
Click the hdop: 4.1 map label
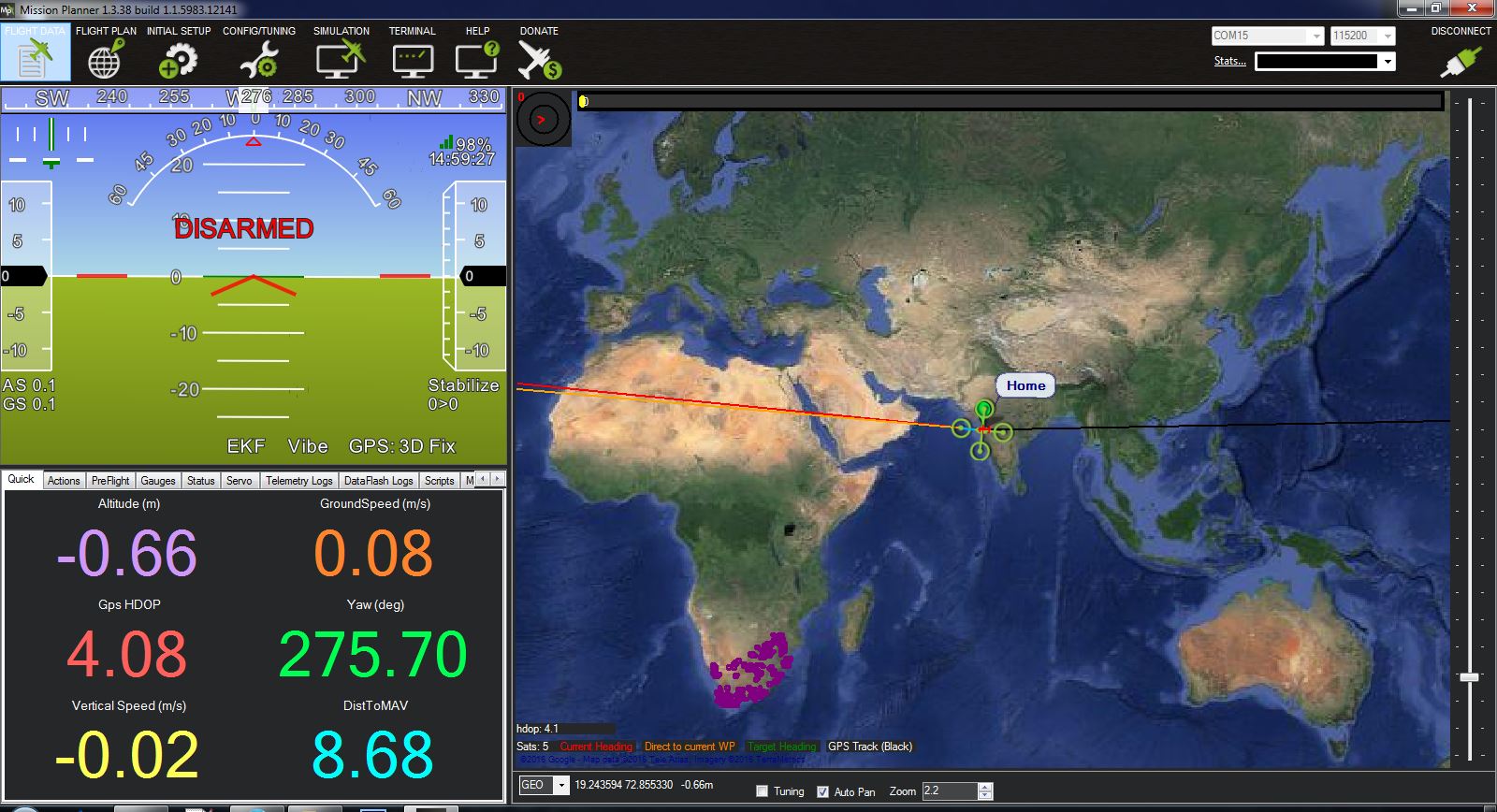[537, 729]
